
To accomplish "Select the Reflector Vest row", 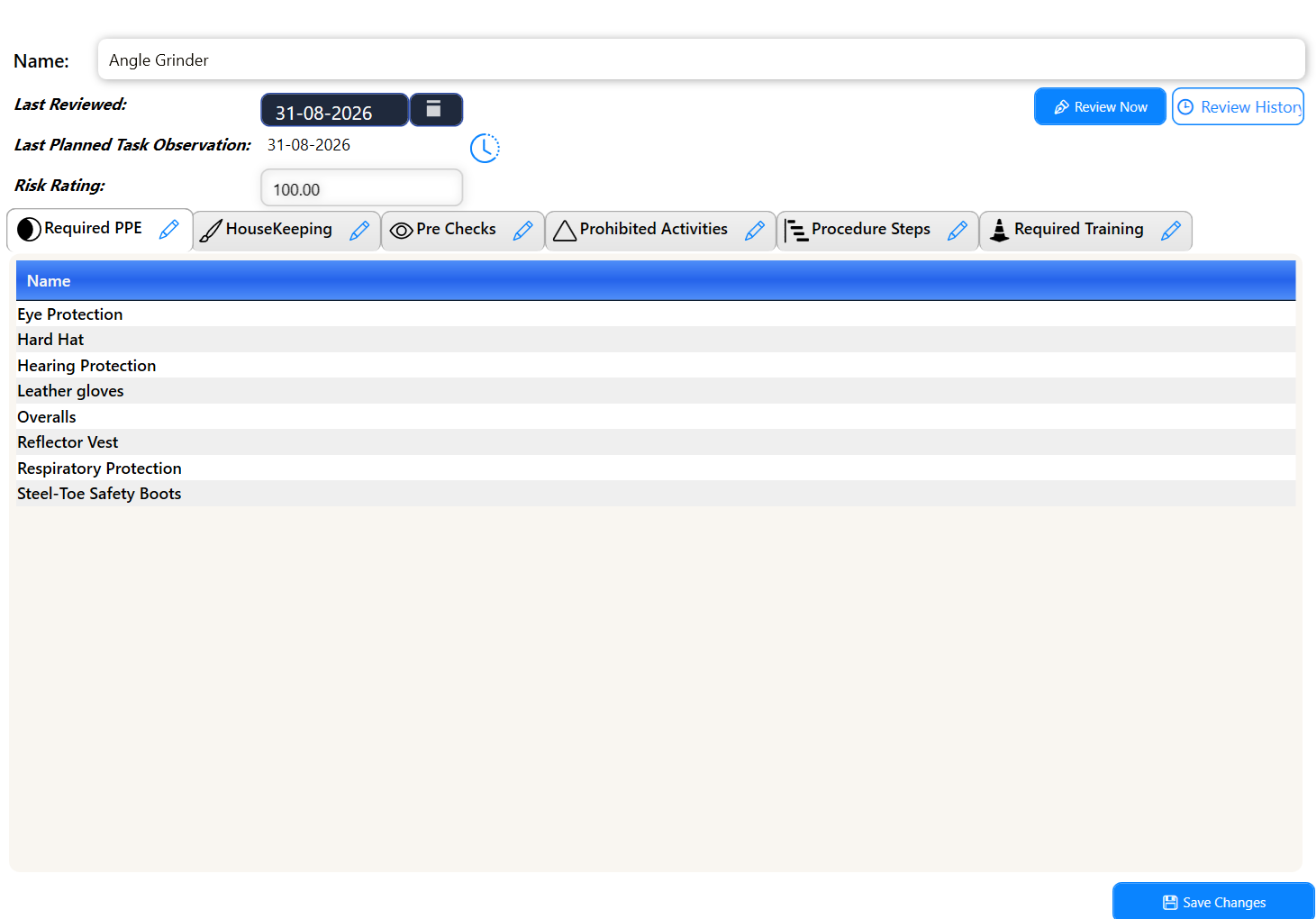I will point(656,442).
